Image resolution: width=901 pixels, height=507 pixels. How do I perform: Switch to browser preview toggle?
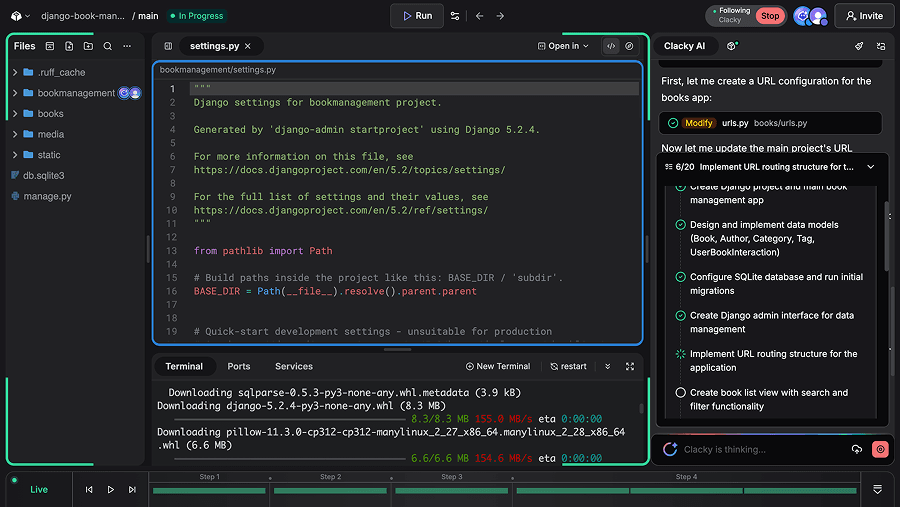click(629, 46)
